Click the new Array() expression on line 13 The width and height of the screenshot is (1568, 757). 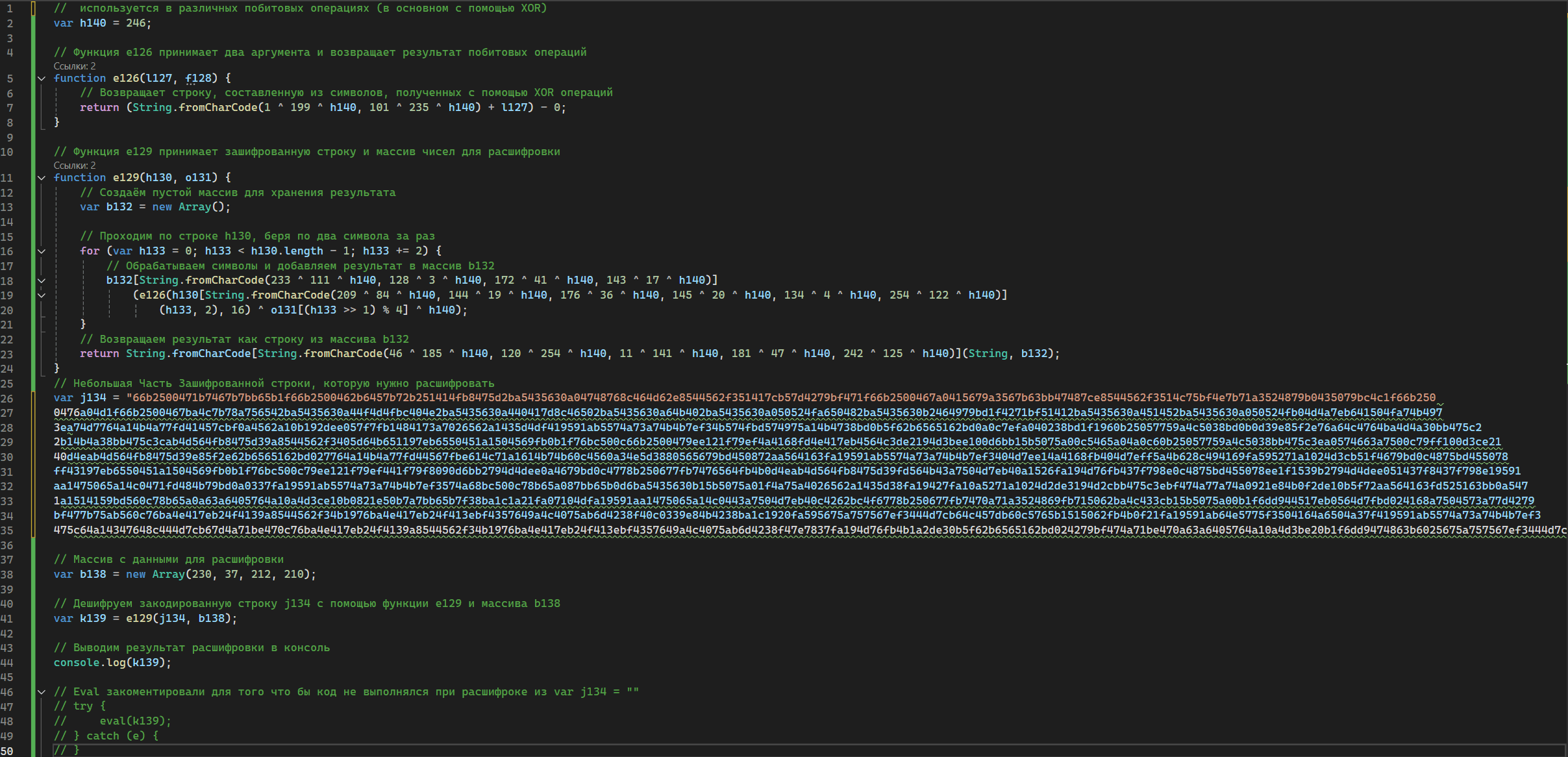192,207
